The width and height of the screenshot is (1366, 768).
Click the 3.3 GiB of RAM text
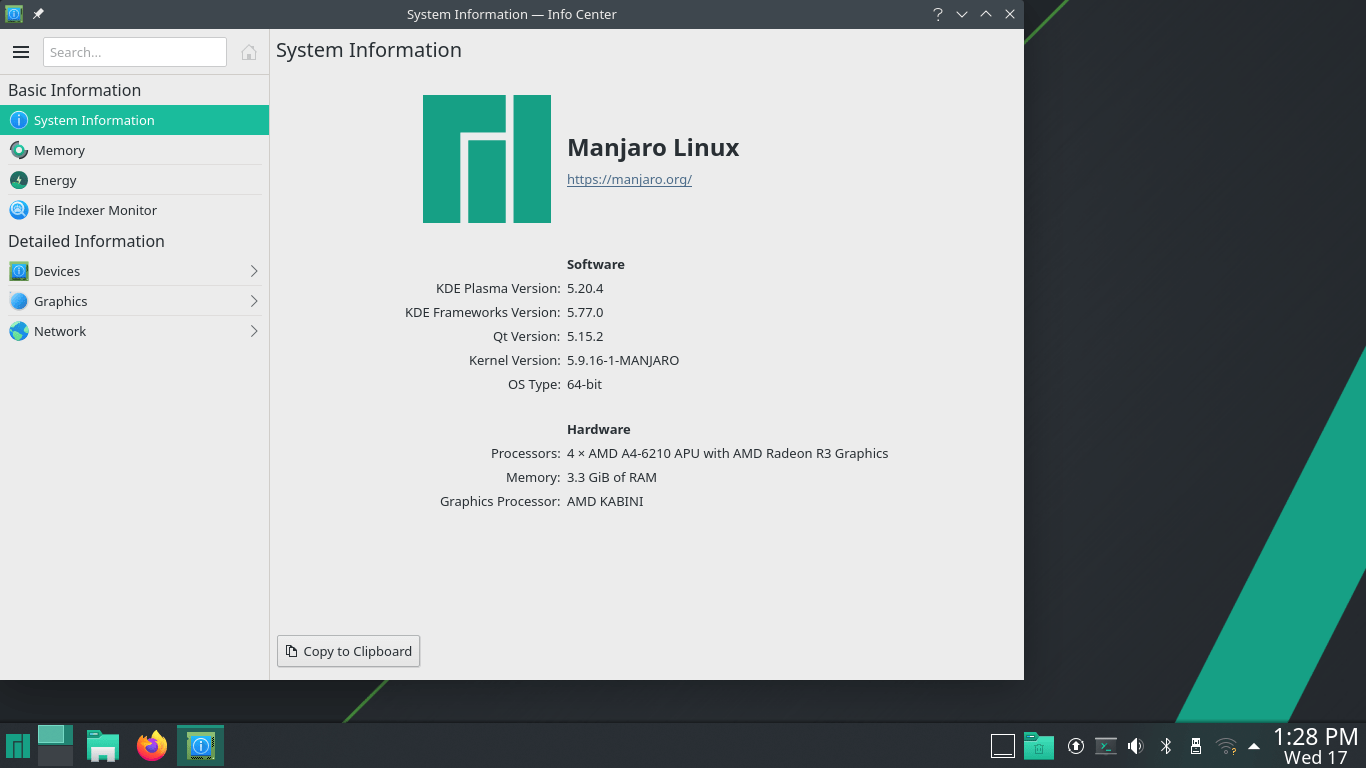[612, 477]
